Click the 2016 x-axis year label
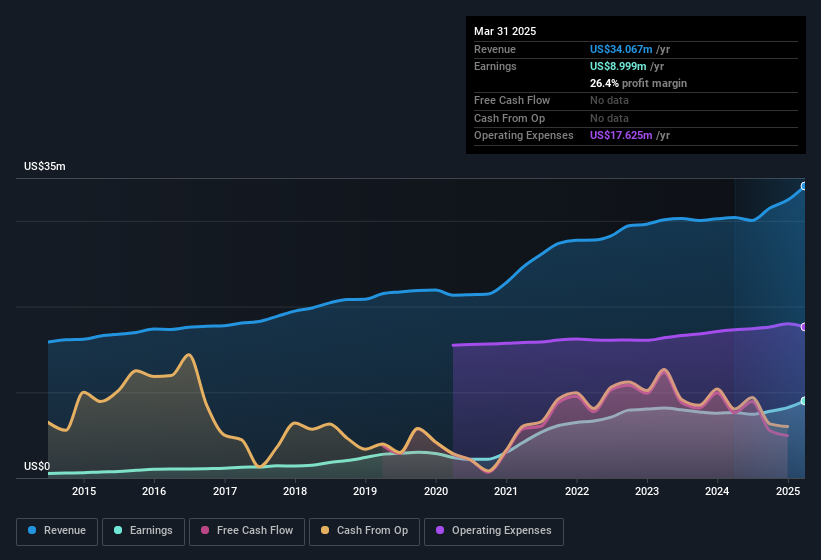 (154, 491)
